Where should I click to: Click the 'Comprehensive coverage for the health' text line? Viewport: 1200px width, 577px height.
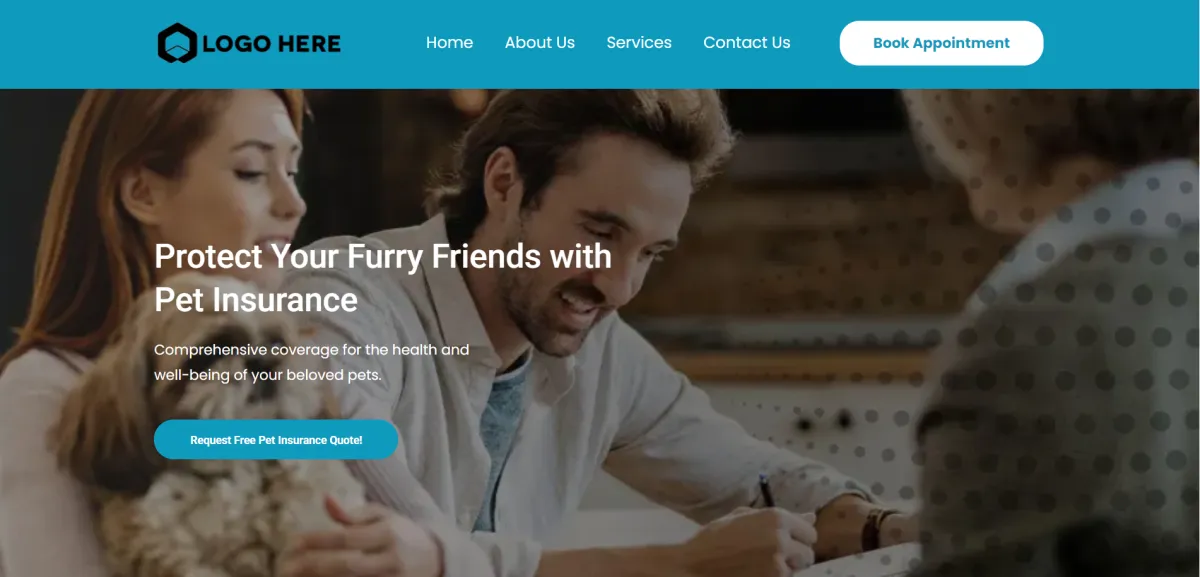(x=312, y=350)
